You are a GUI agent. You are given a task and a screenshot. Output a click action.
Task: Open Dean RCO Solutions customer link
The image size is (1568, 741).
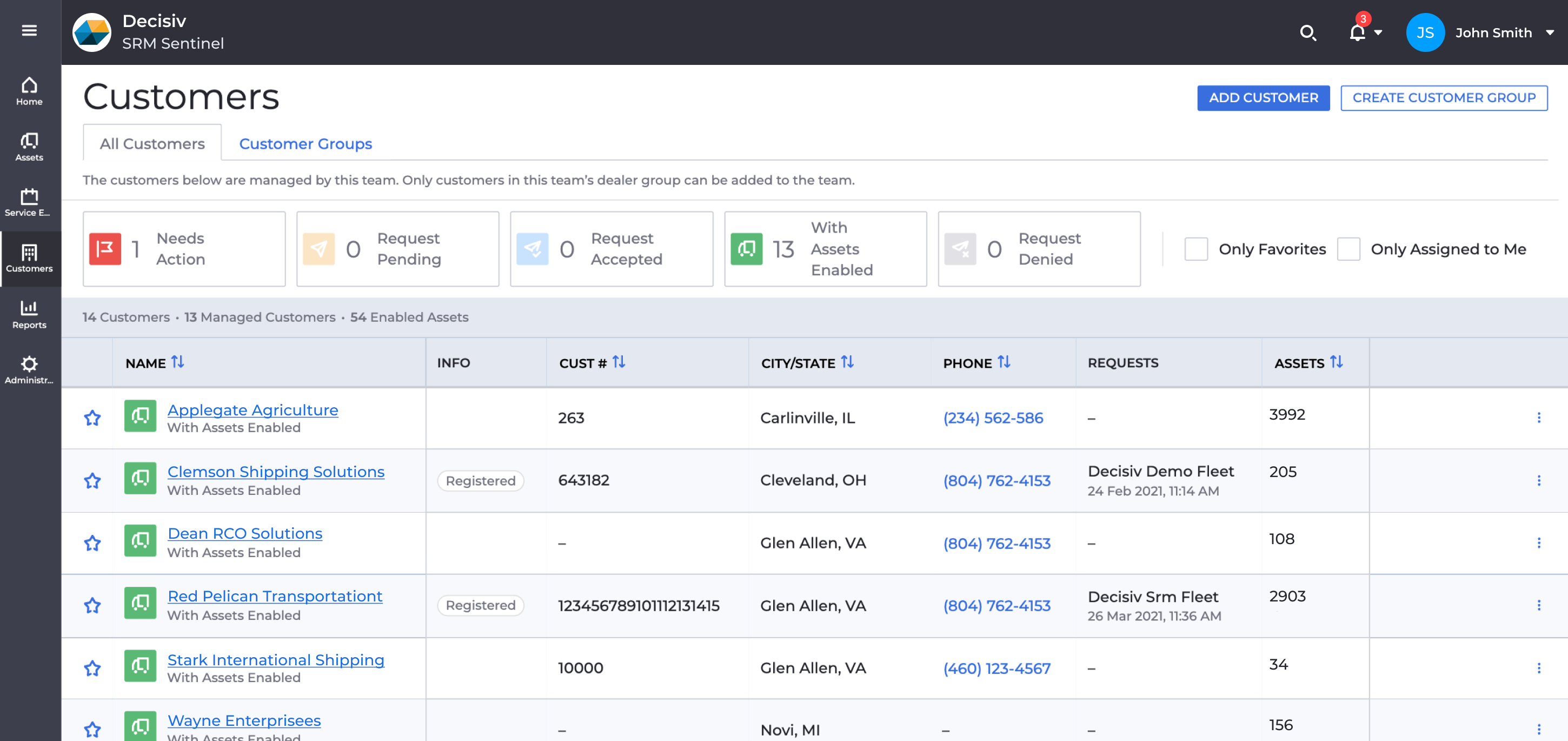tap(245, 533)
